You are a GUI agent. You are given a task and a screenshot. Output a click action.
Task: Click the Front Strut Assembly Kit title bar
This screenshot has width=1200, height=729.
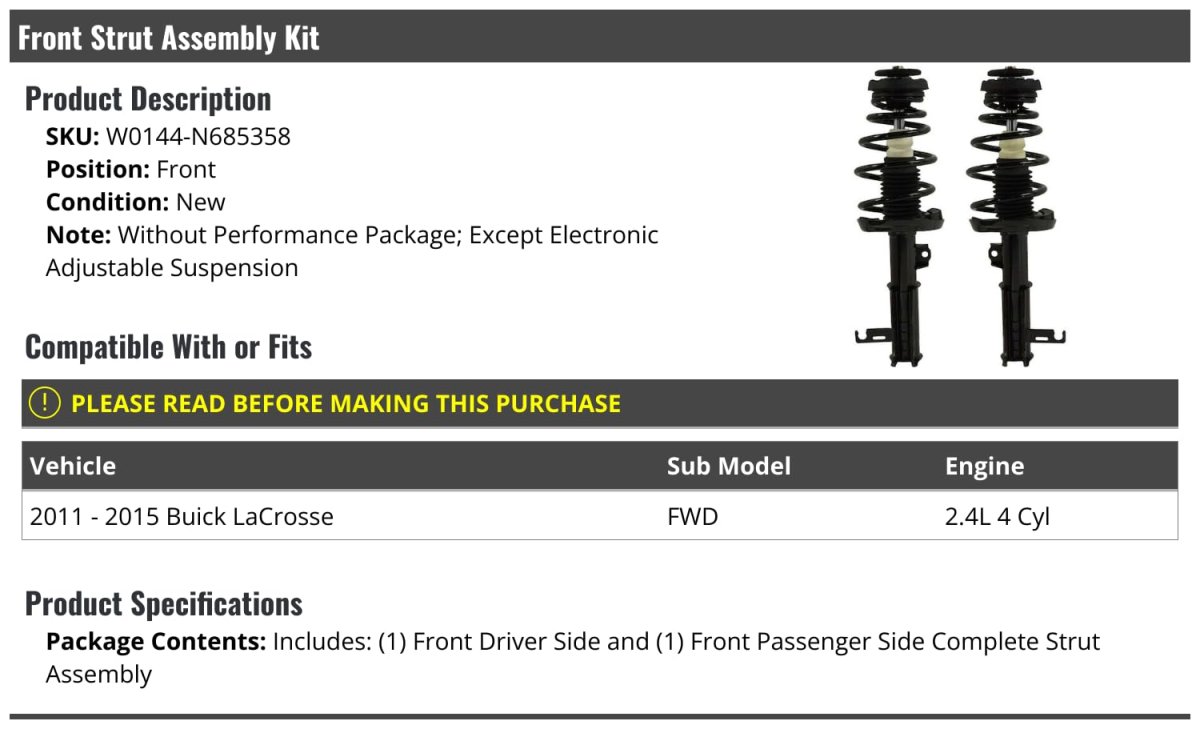[168, 38]
